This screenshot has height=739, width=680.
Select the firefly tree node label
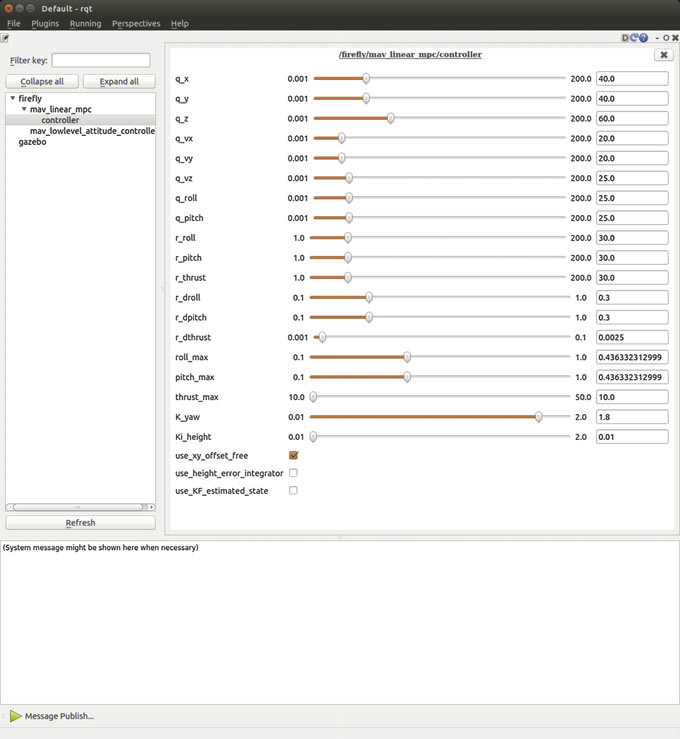[x=30, y=99]
